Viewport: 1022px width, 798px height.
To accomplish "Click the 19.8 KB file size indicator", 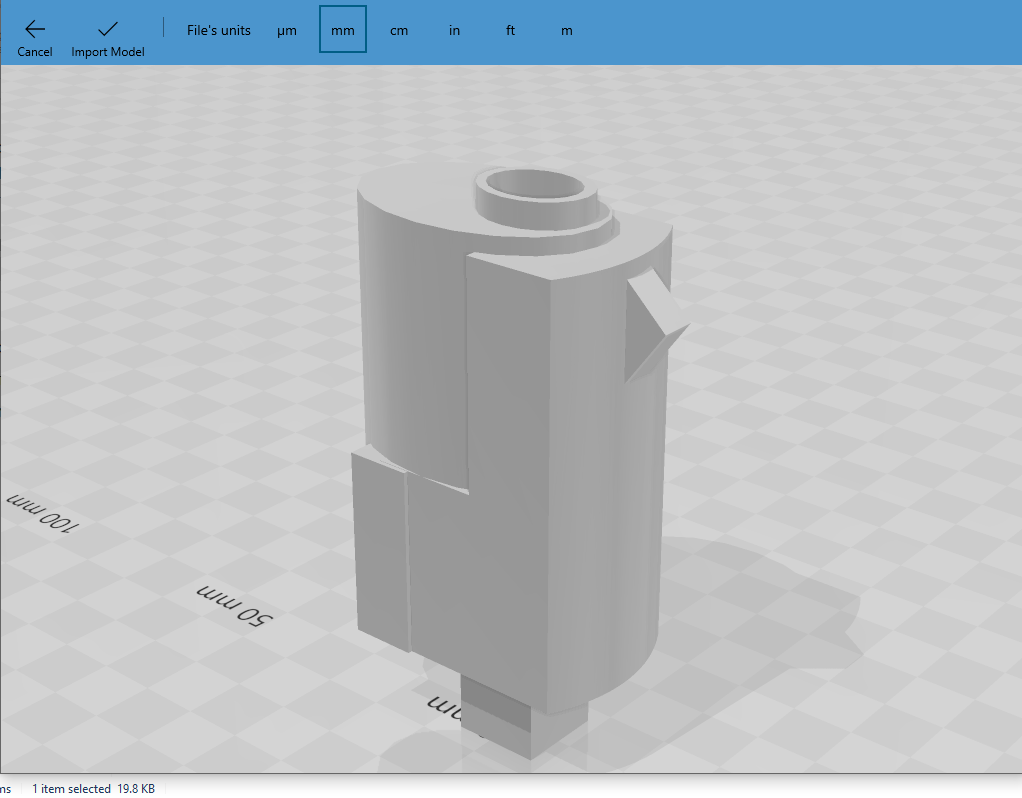I will click(x=135, y=788).
